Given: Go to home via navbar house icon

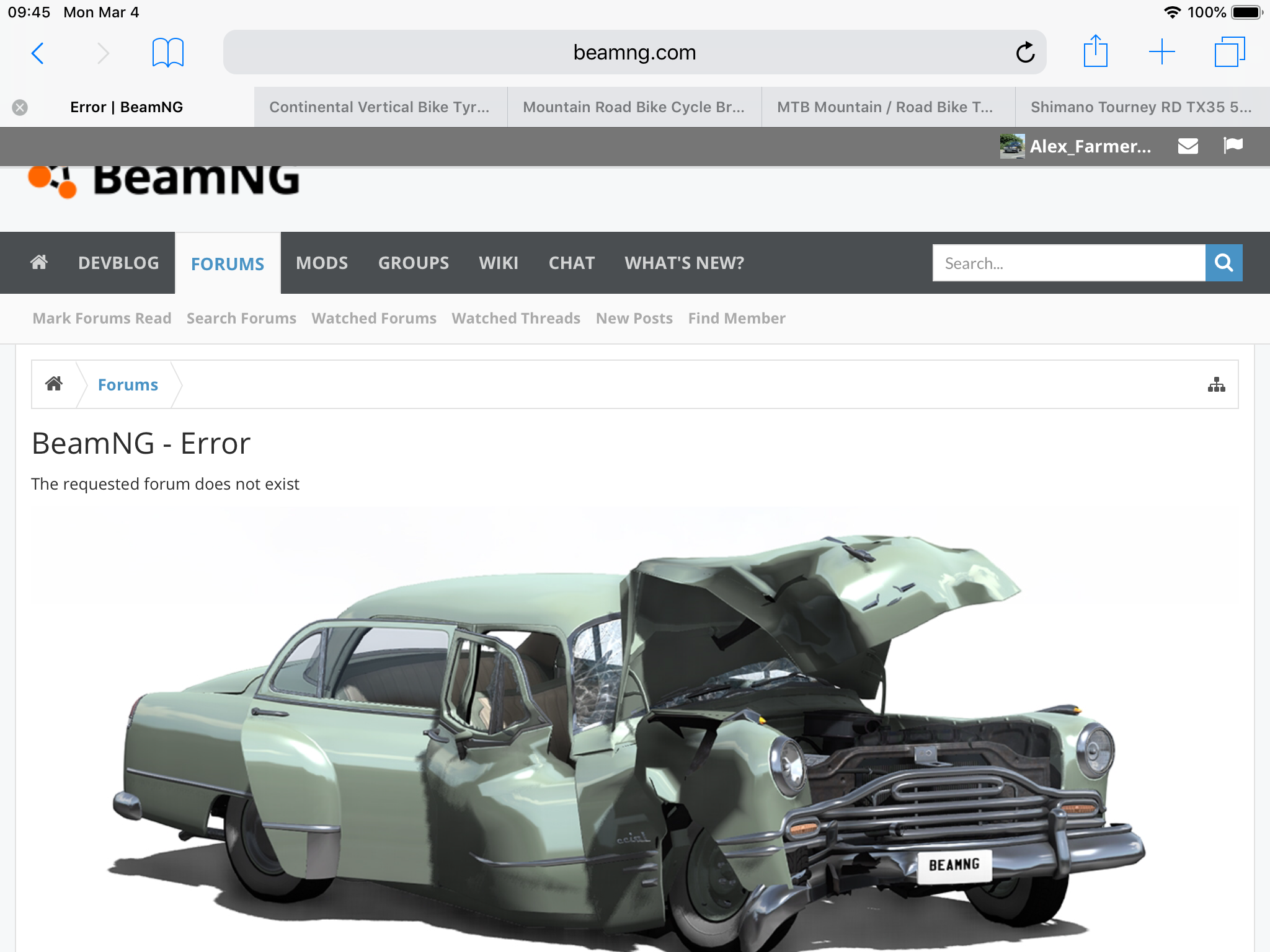Looking at the screenshot, I should (39, 263).
